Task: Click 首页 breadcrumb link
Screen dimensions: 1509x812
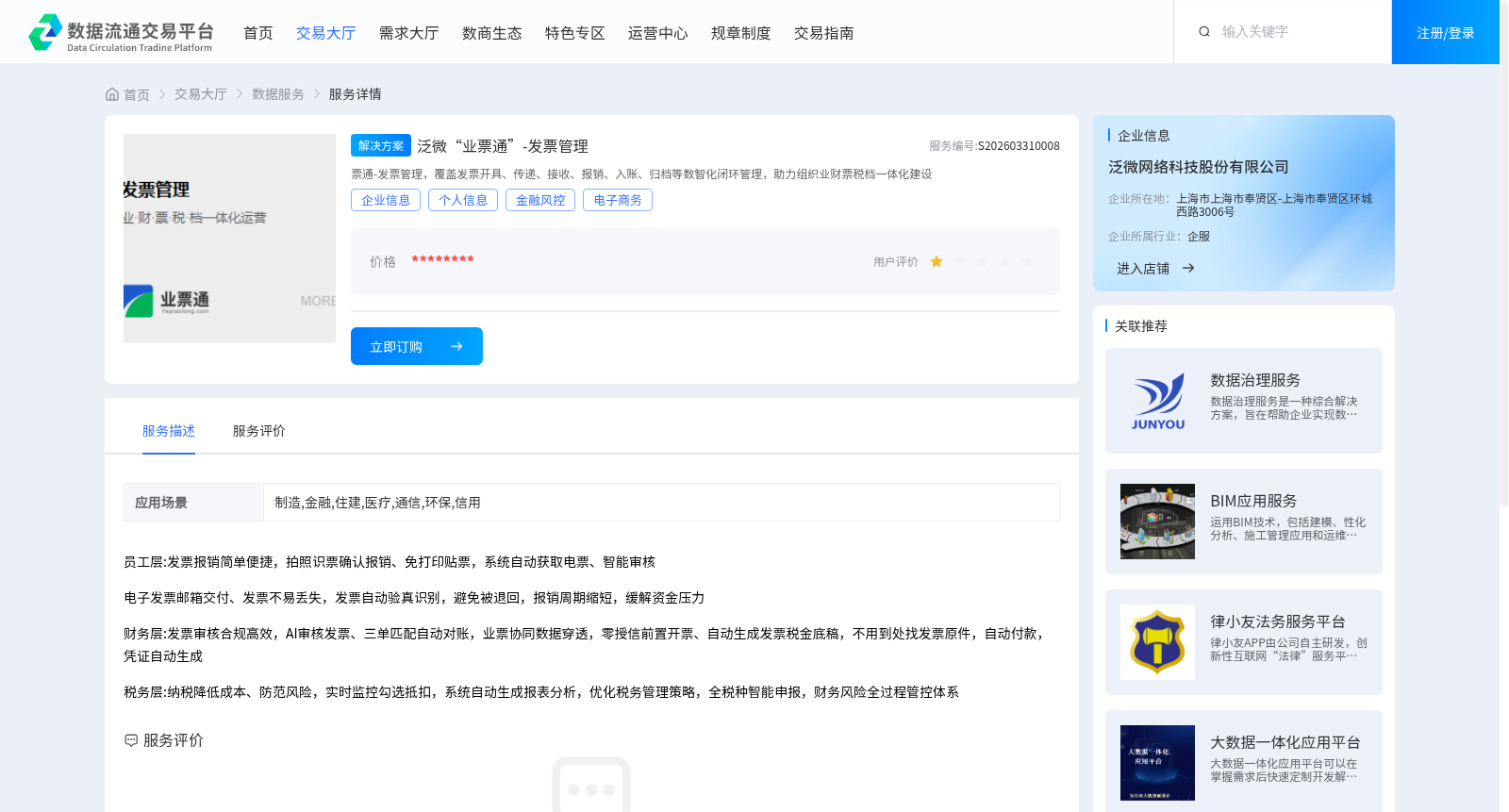Action: point(137,94)
